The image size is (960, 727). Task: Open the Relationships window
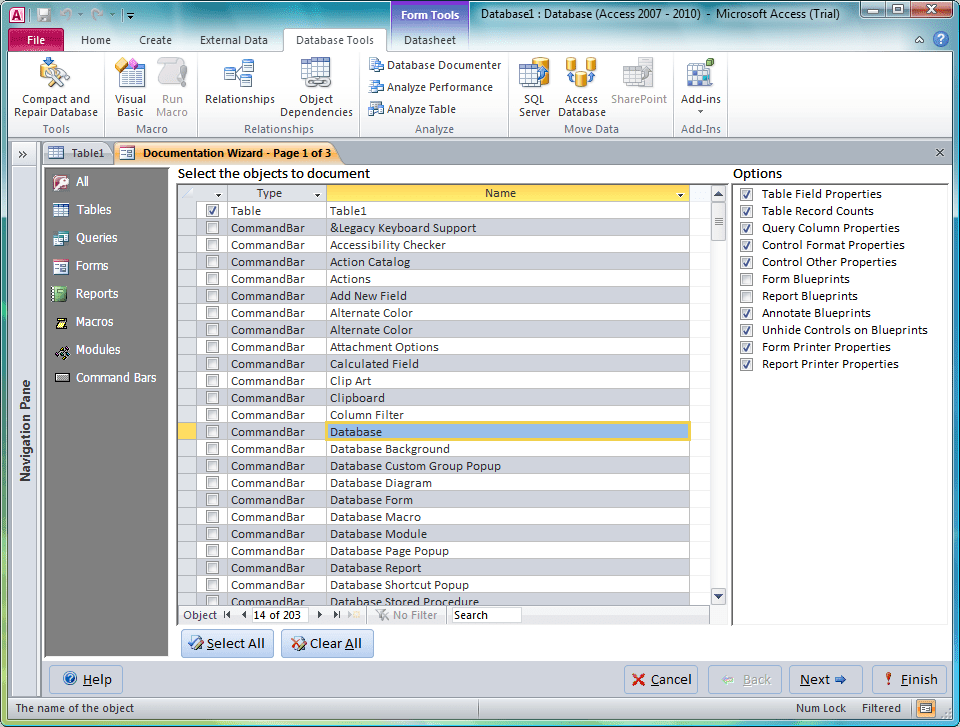(239, 81)
